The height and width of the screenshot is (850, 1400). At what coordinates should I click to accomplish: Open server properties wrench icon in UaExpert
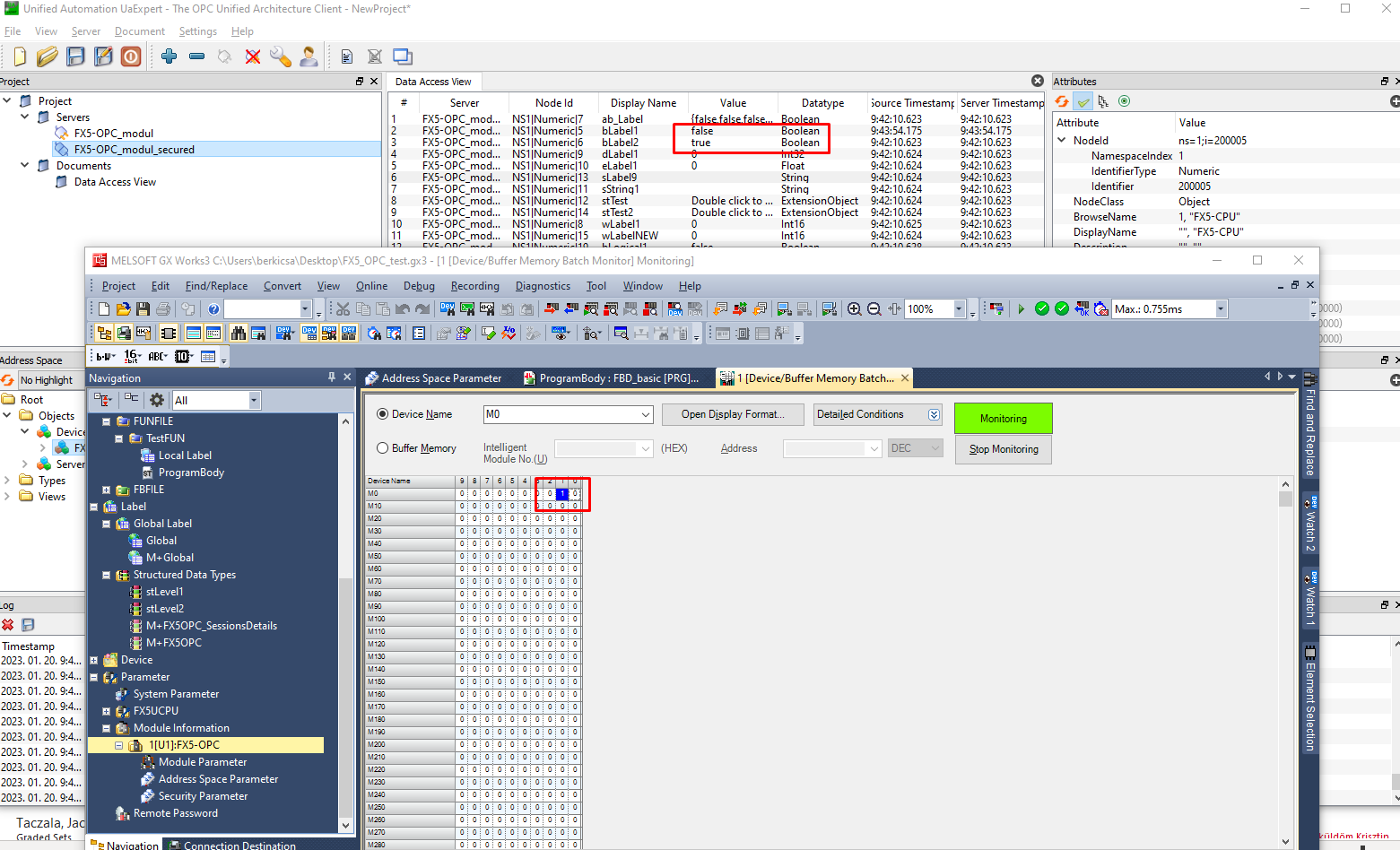tap(281, 56)
